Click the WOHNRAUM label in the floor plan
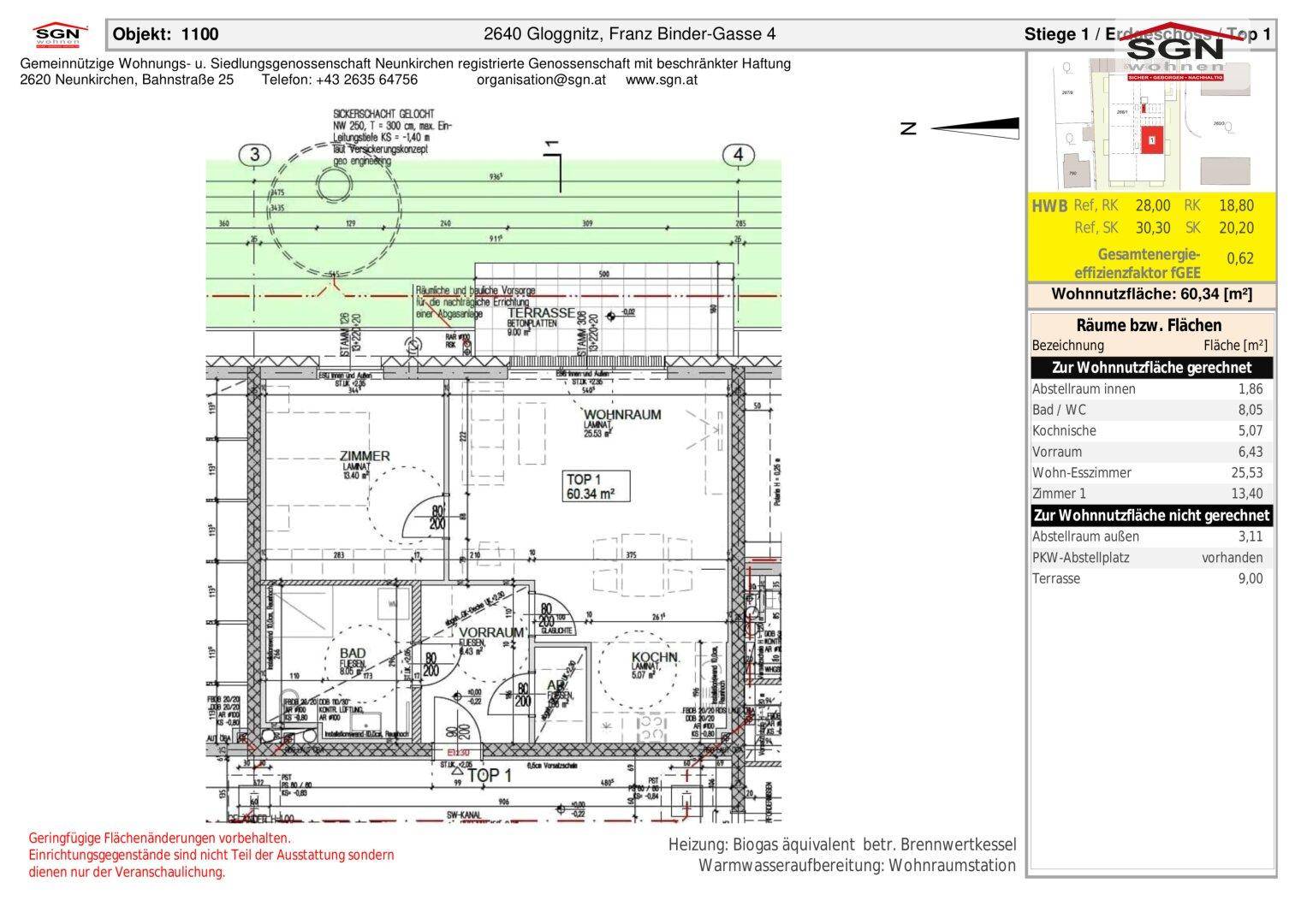This screenshot has height=924, width=1307. coord(622,415)
